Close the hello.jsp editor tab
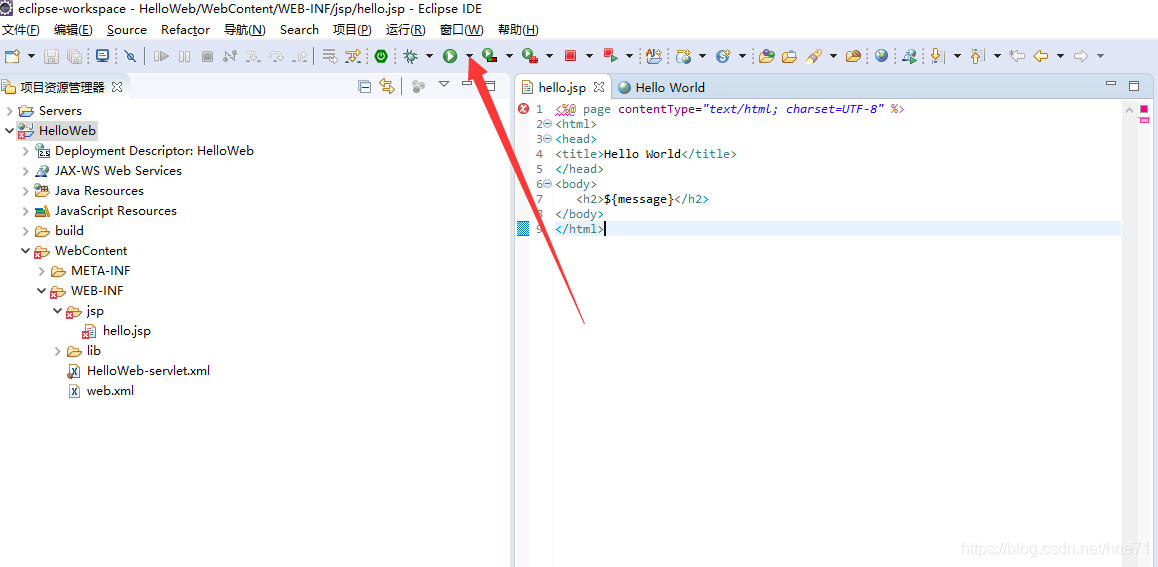Image resolution: width=1158 pixels, height=567 pixels. tap(599, 87)
